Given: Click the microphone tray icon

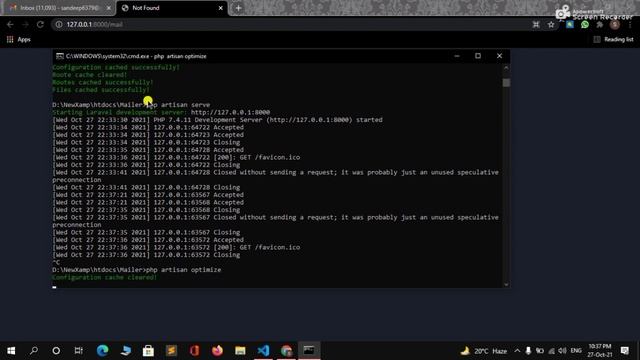Looking at the screenshot, I should point(528,351).
